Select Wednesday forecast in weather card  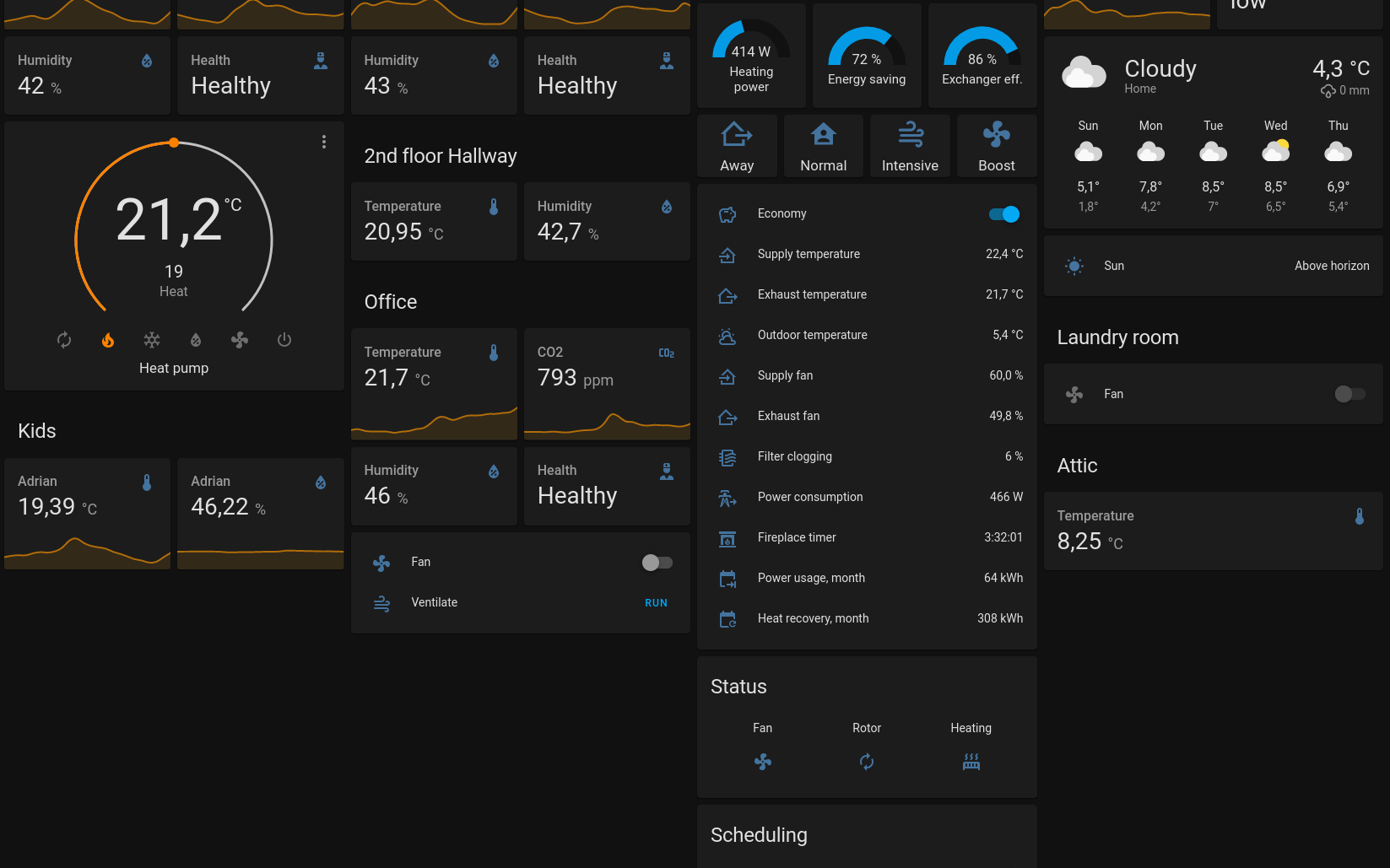tap(1276, 164)
